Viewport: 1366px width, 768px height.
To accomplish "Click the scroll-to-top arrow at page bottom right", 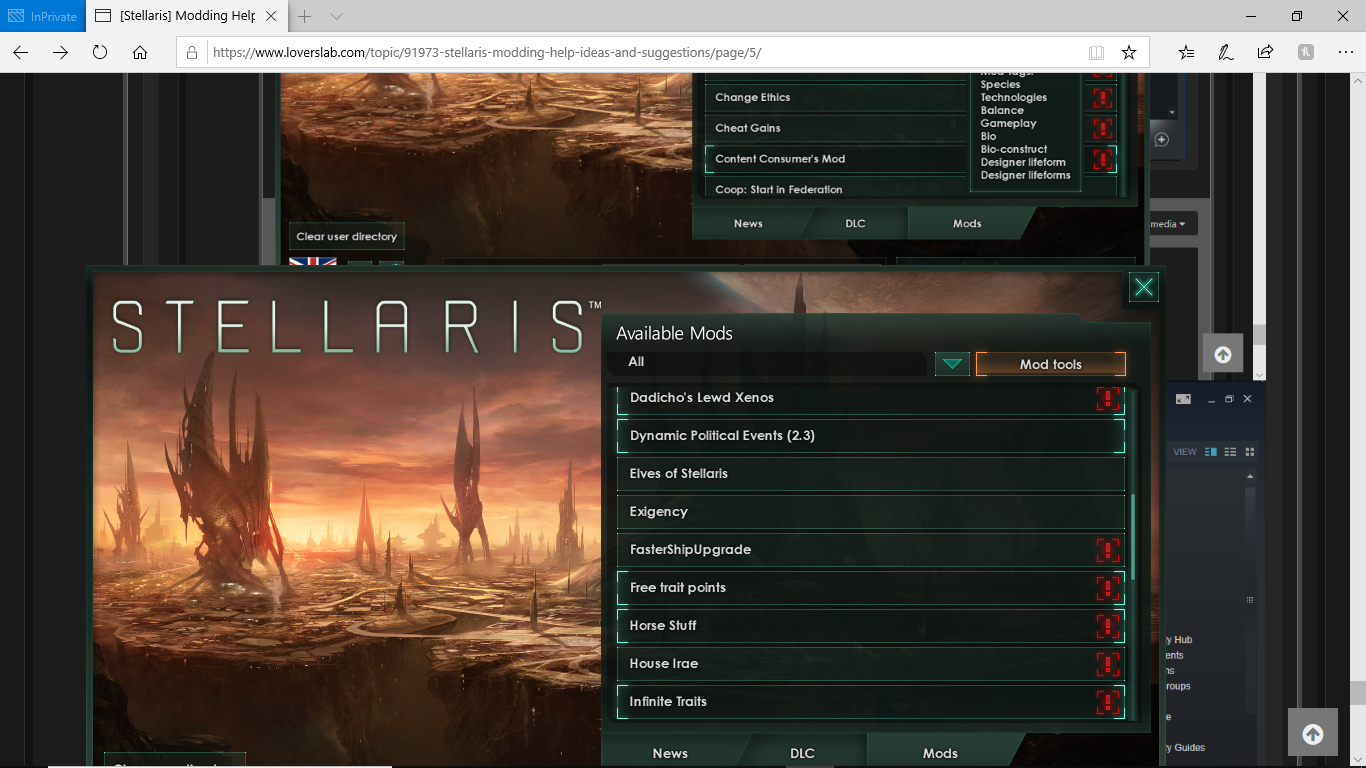I will tap(1313, 735).
